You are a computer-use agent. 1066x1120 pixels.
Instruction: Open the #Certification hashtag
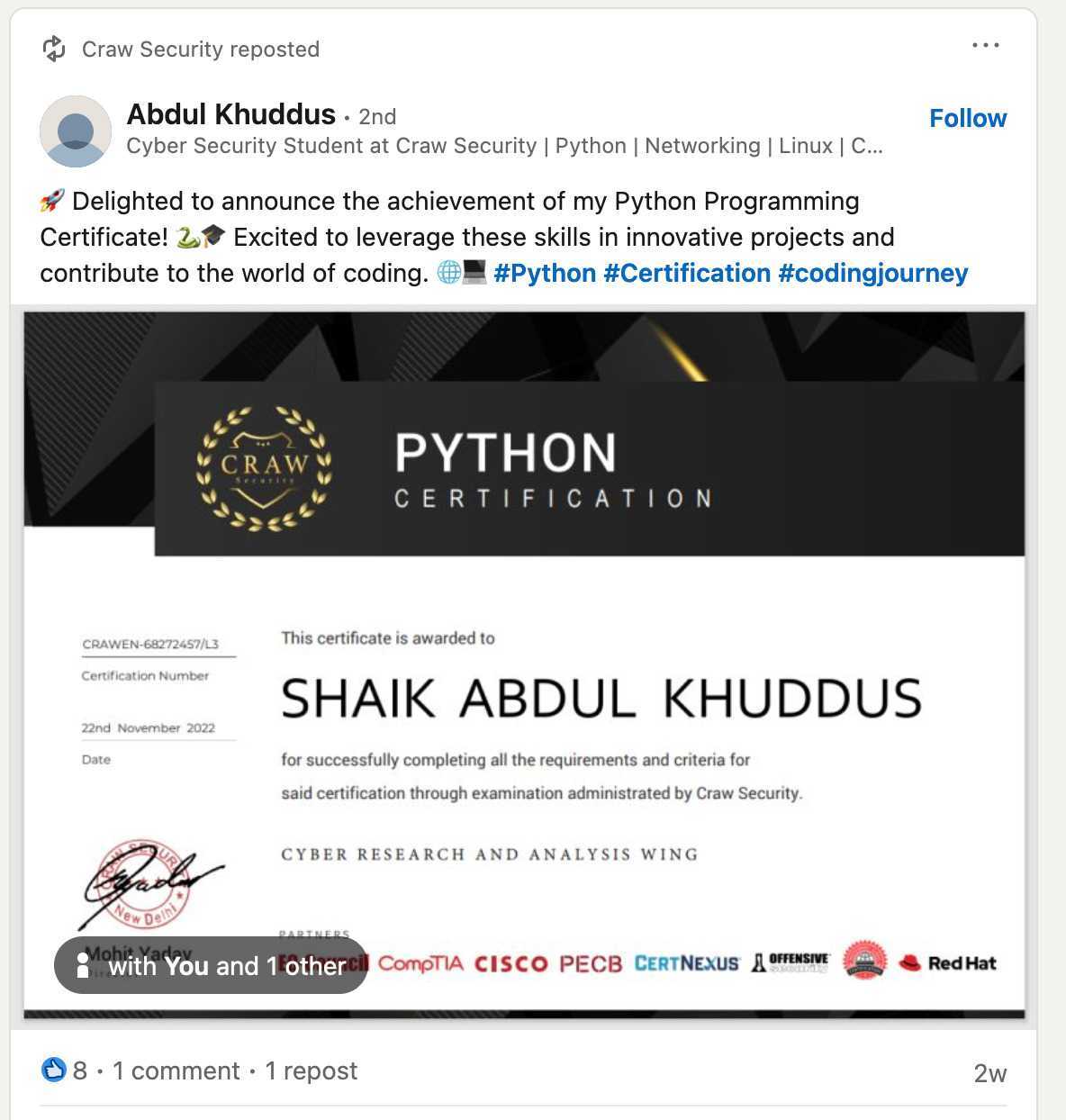tap(687, 272)
